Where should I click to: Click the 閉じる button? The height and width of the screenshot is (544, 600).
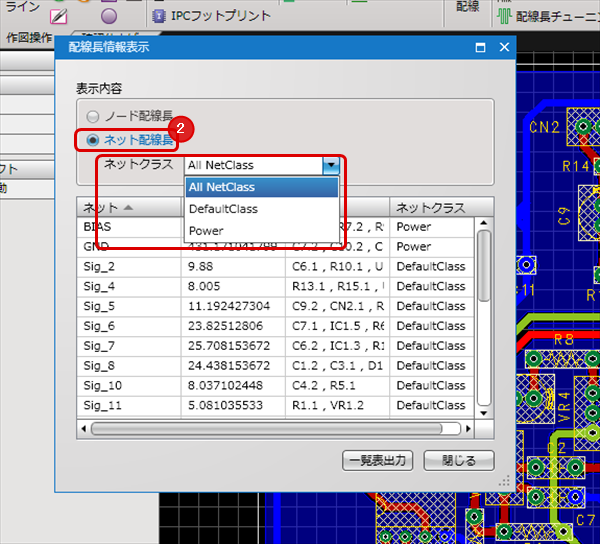(459, 461)
